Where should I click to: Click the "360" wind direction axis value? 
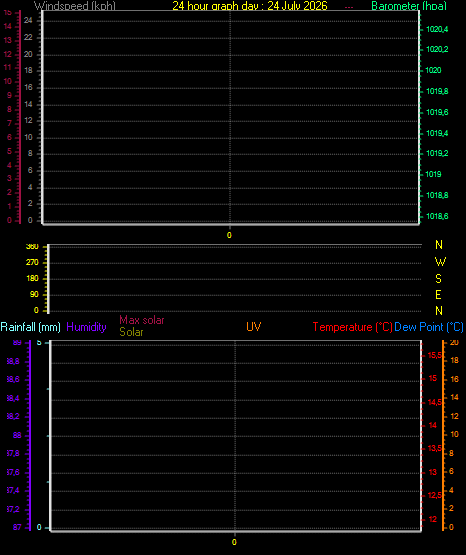point(32,246)
